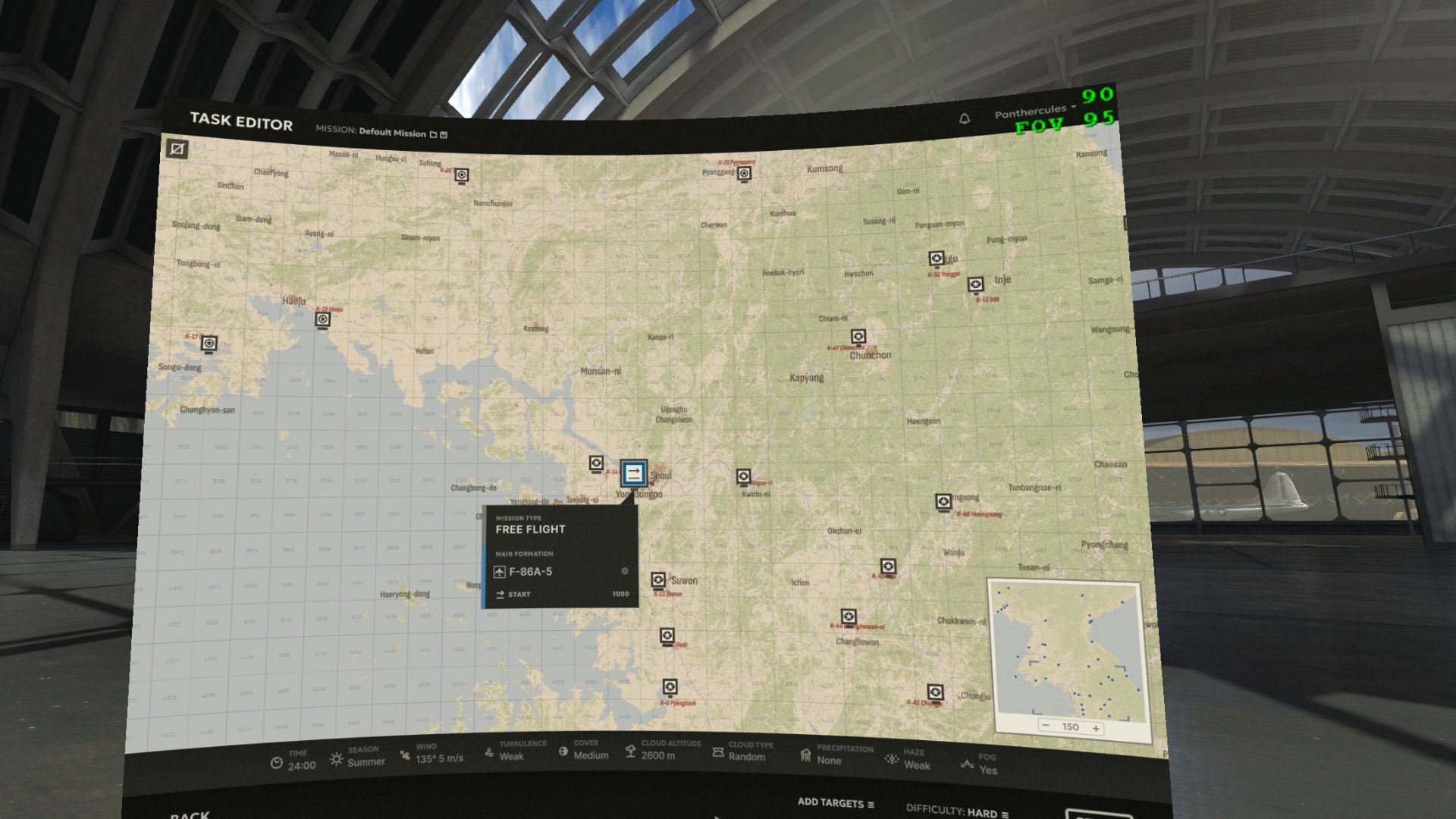Click the K-51 Inje airfield marker
1456x819 pixels.
(x=976, y=284)
